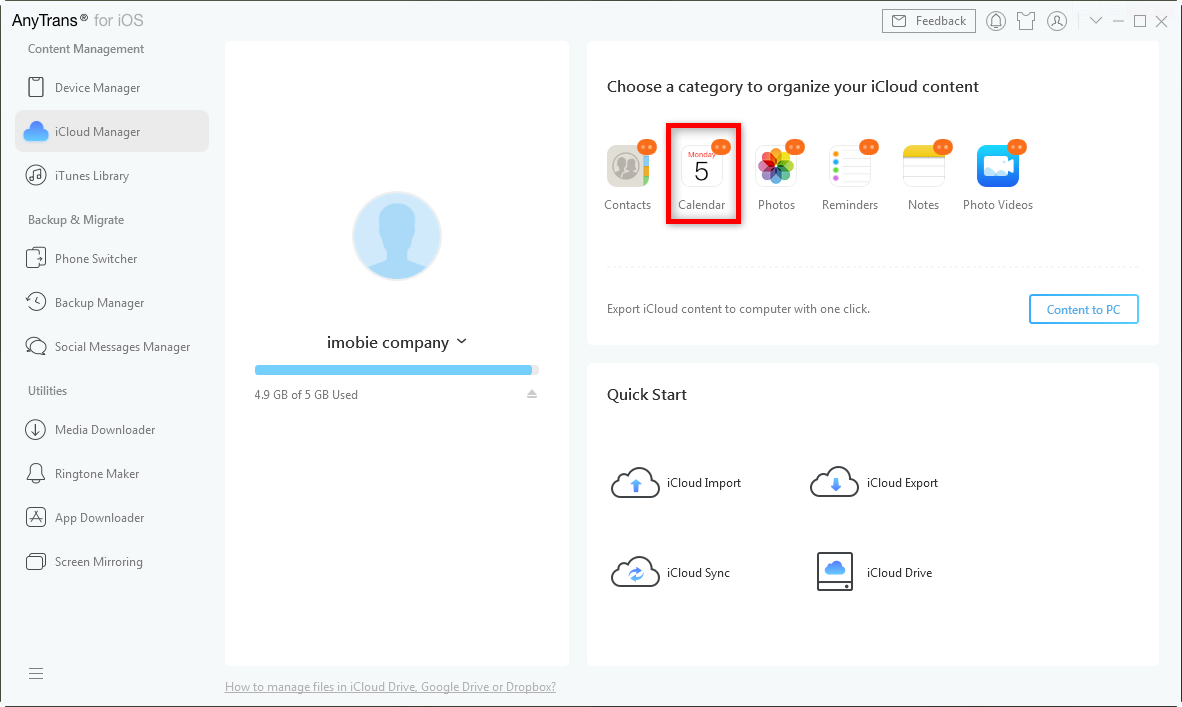Open notifications bell icon in title bar
This screenshot has width=1182, height=707.
pos(996,21)
